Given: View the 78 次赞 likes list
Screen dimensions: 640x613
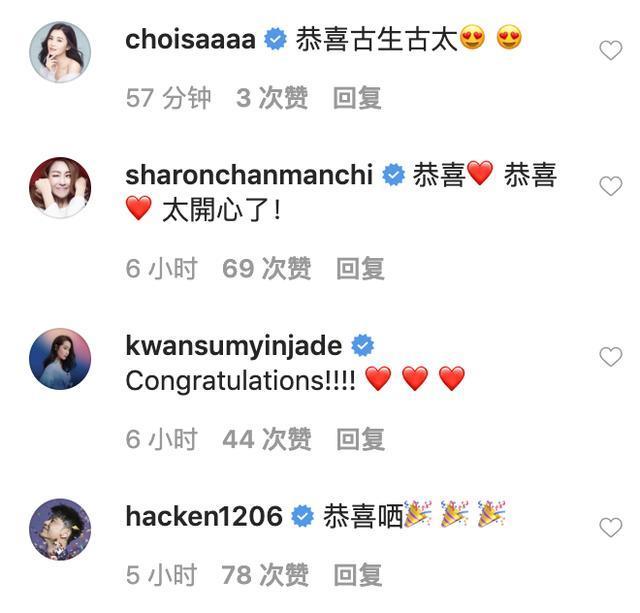Looking at the screenshot, I should [x=265, y=575].
